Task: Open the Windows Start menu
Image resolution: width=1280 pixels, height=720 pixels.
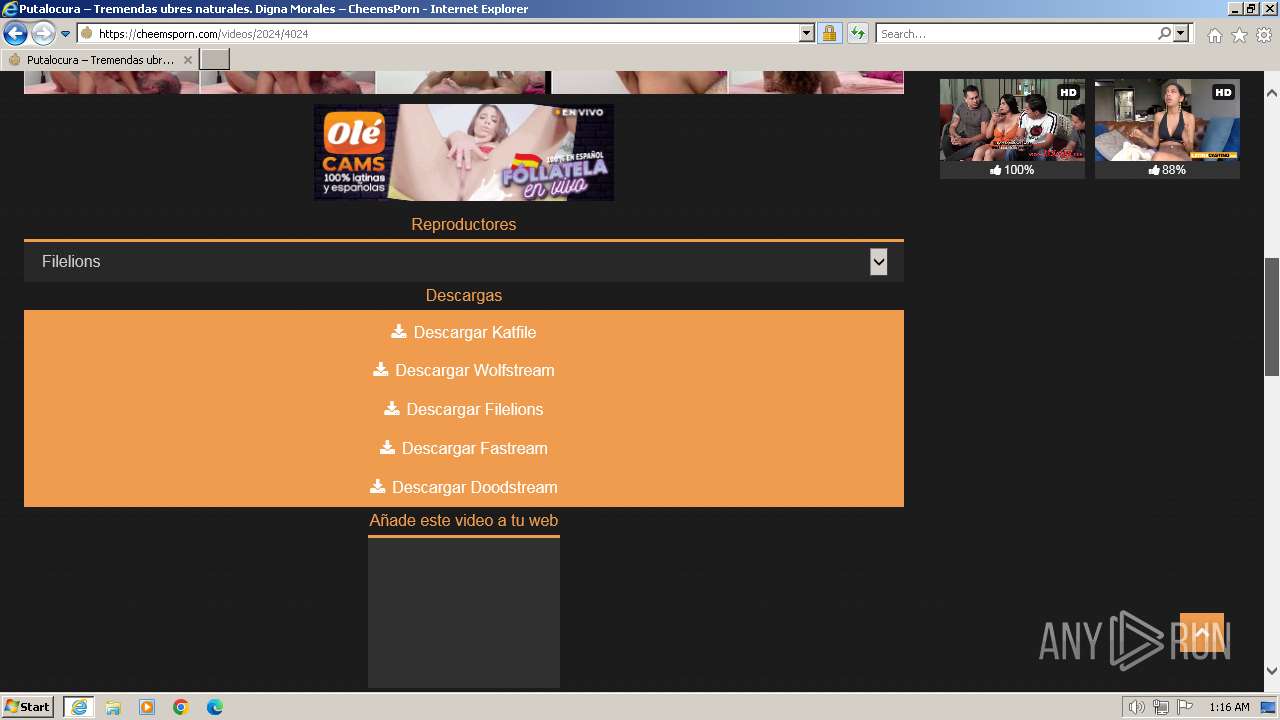Action: tap(28, 706)
